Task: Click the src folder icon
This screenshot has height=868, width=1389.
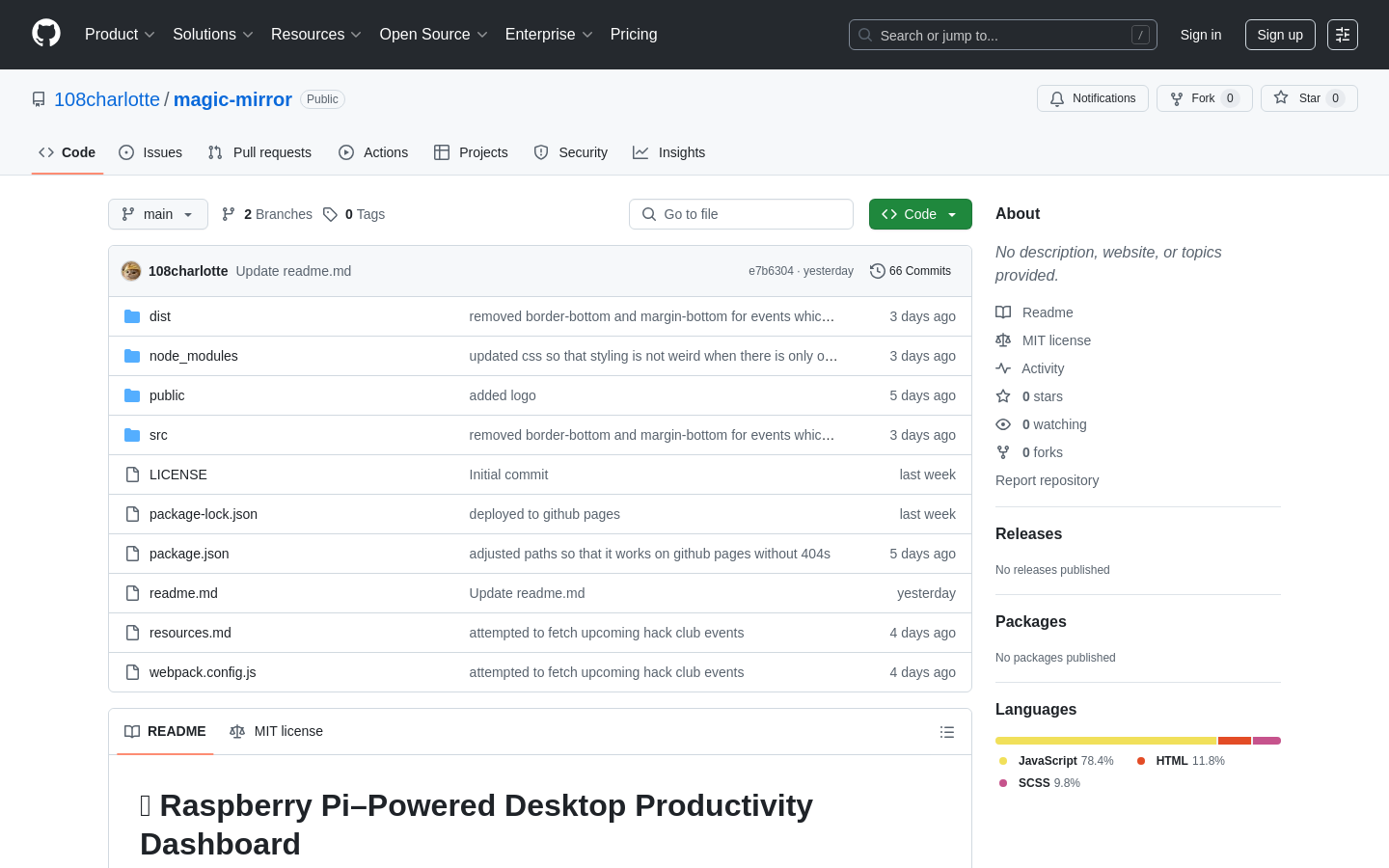Action: pos(132,435)
